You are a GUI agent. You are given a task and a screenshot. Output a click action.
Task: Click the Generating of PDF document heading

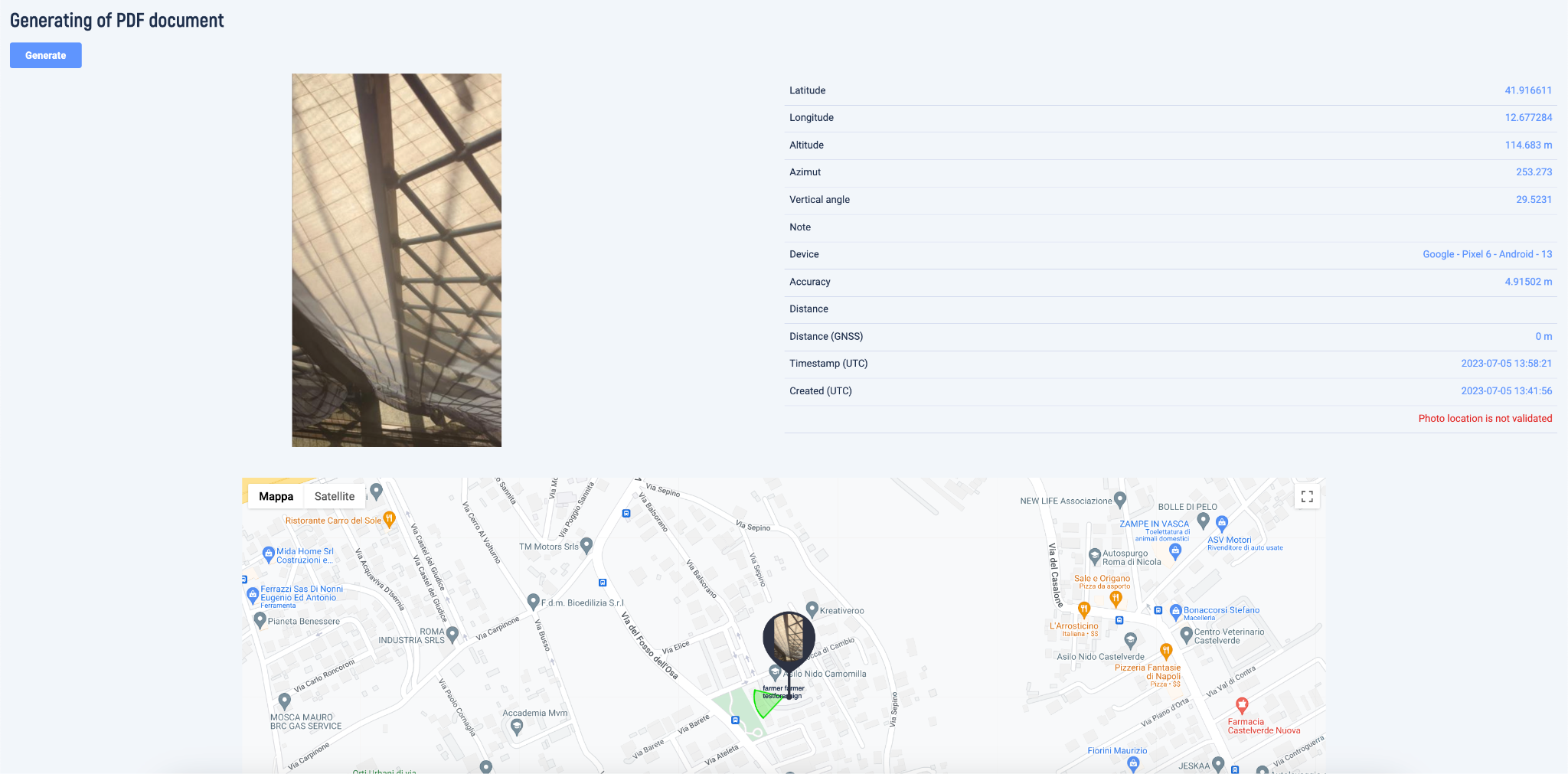coord(116,20)
